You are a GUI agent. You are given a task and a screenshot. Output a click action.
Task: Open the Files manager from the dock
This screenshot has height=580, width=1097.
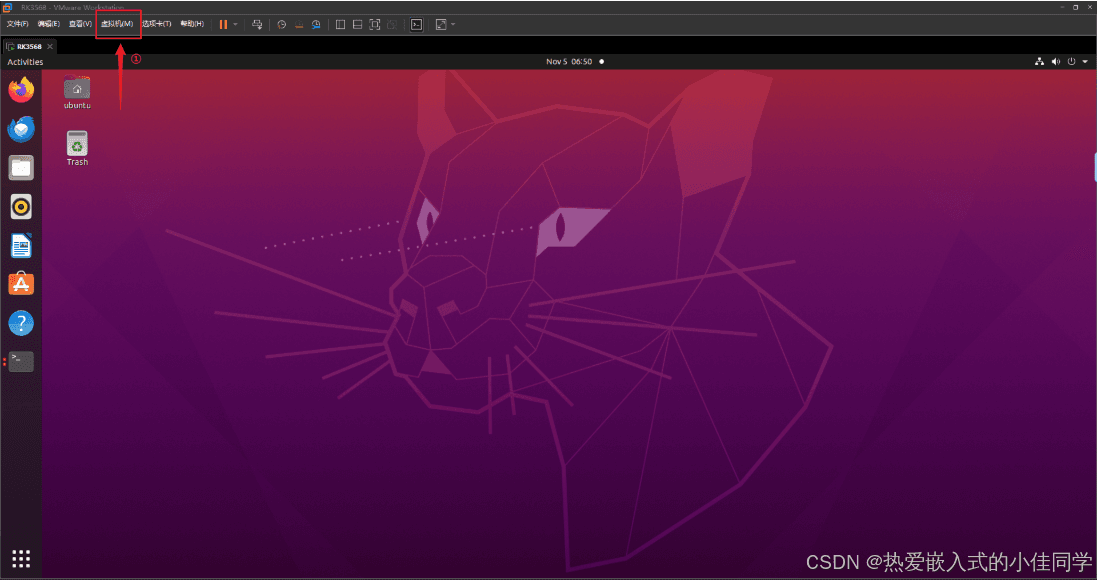(21, 168)
